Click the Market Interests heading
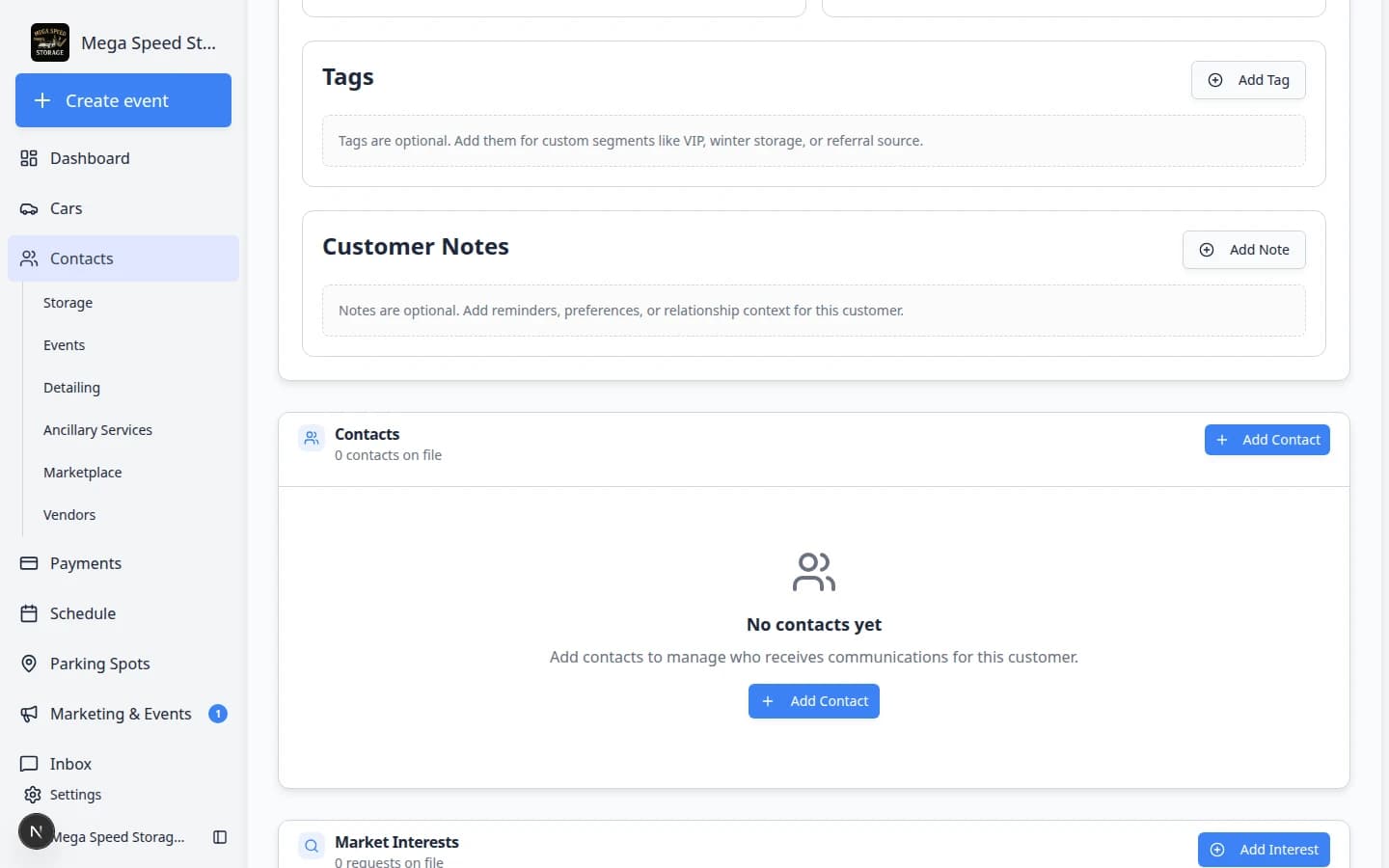Screen dimensions: 1389x868 [396, 842]
